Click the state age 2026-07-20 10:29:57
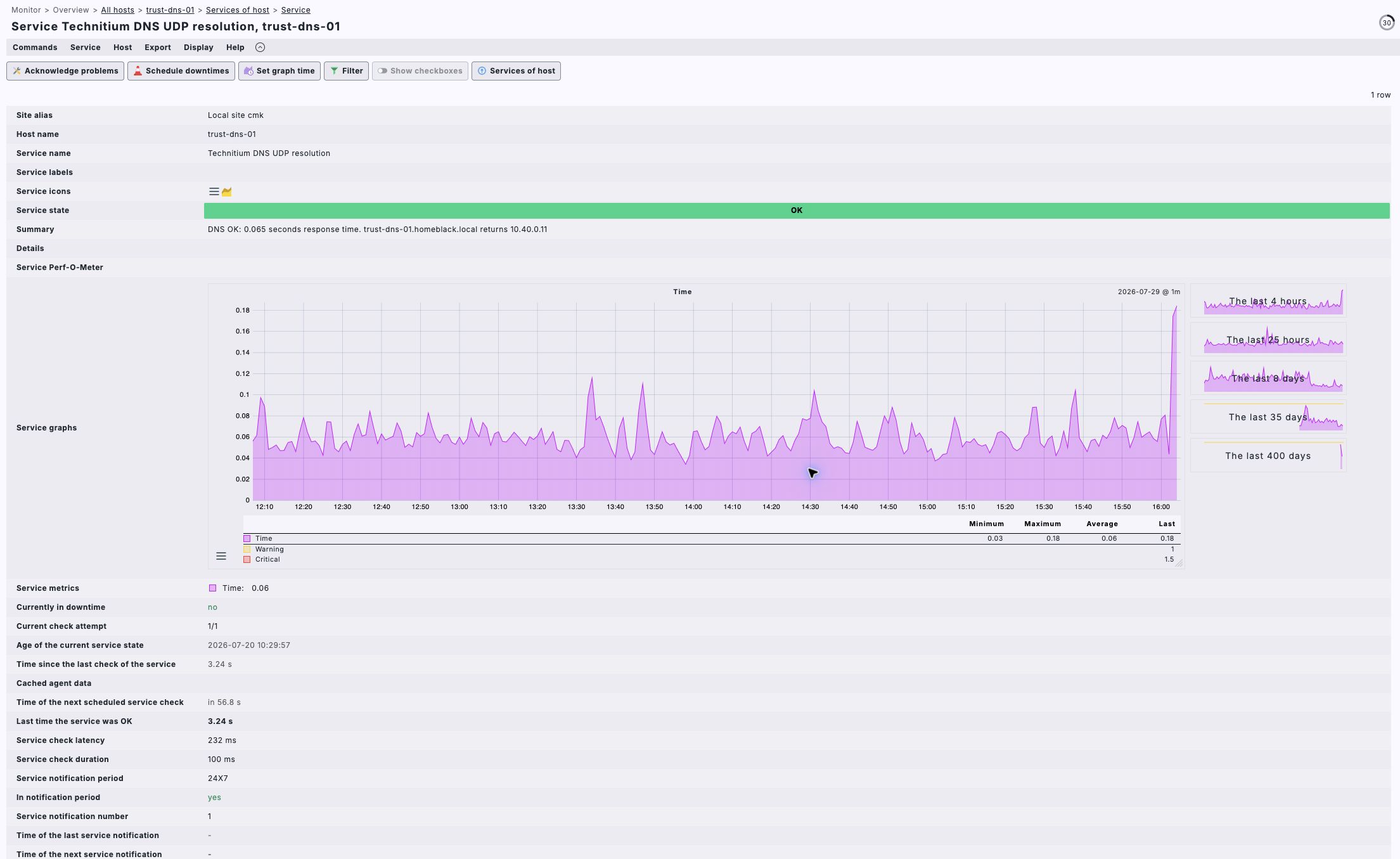Screen dimensions: 1400x859 click(249, 645)
